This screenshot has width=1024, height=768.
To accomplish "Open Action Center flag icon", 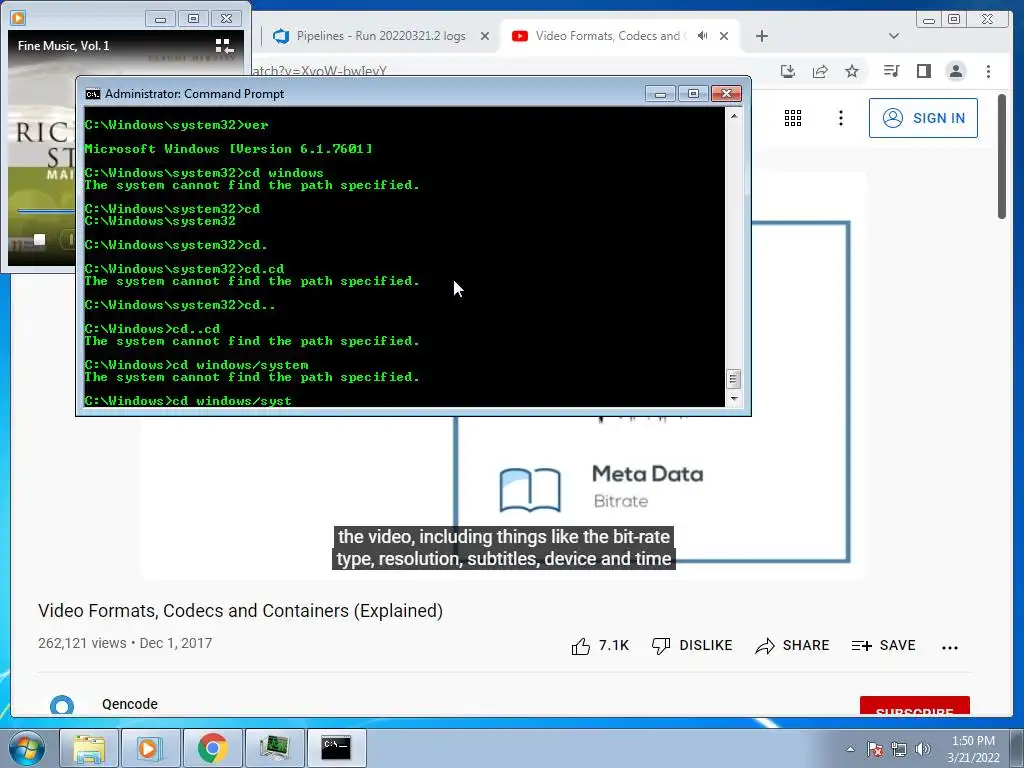I will [x=875, y=749].
